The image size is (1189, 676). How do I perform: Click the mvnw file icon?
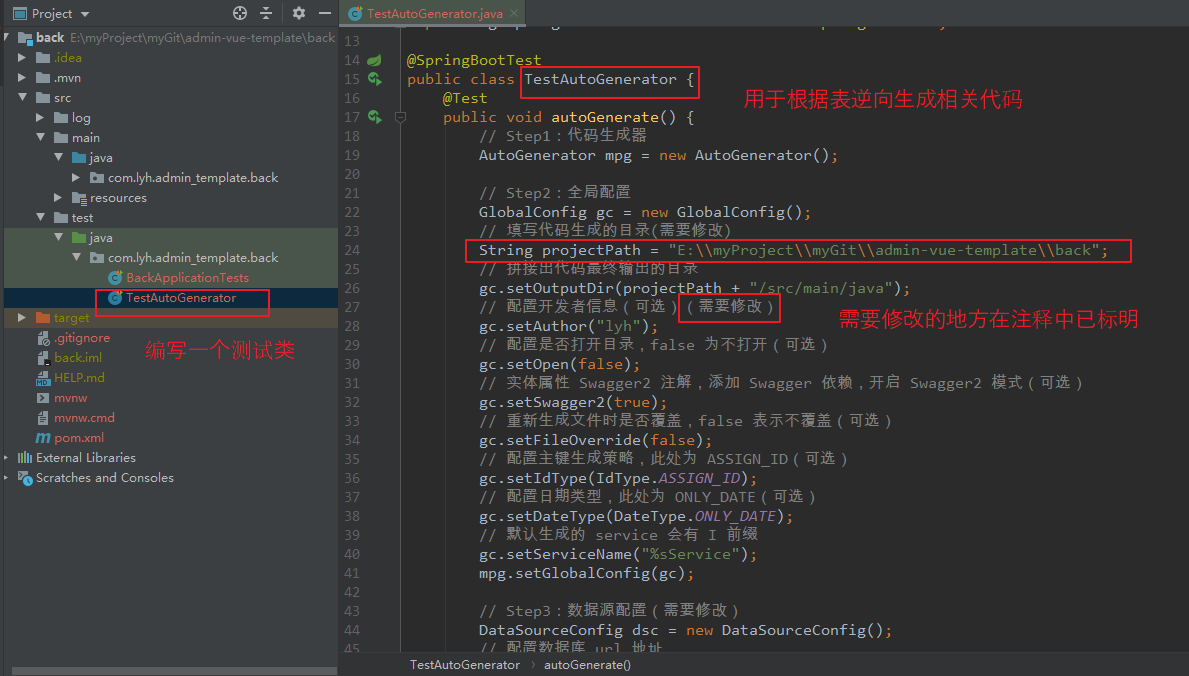42,398
